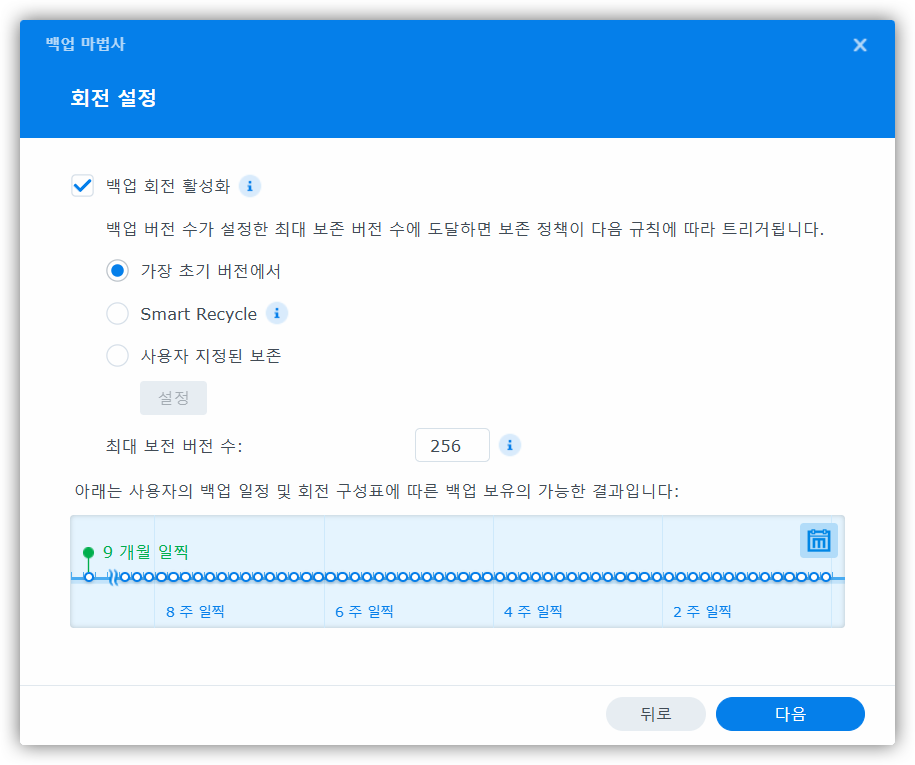Toggle the 백업 회전 활성화 checkbox

[x=83, y=186]
